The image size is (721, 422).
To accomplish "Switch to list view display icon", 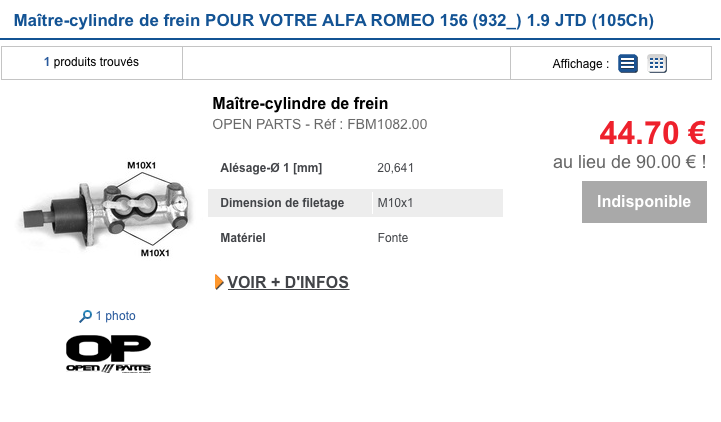I will click(x=628, y=63).
